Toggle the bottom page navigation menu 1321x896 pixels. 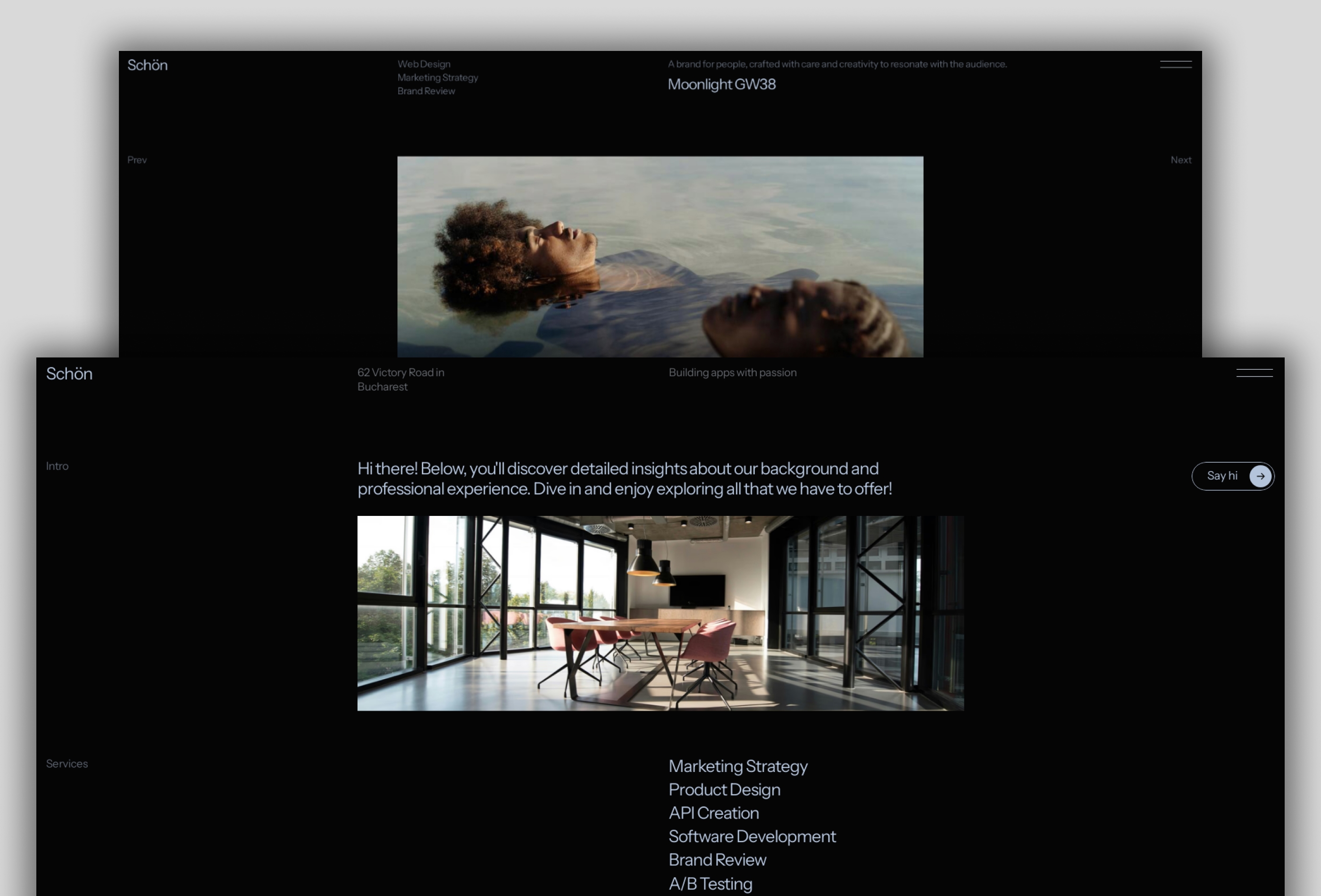[1253, 371]
